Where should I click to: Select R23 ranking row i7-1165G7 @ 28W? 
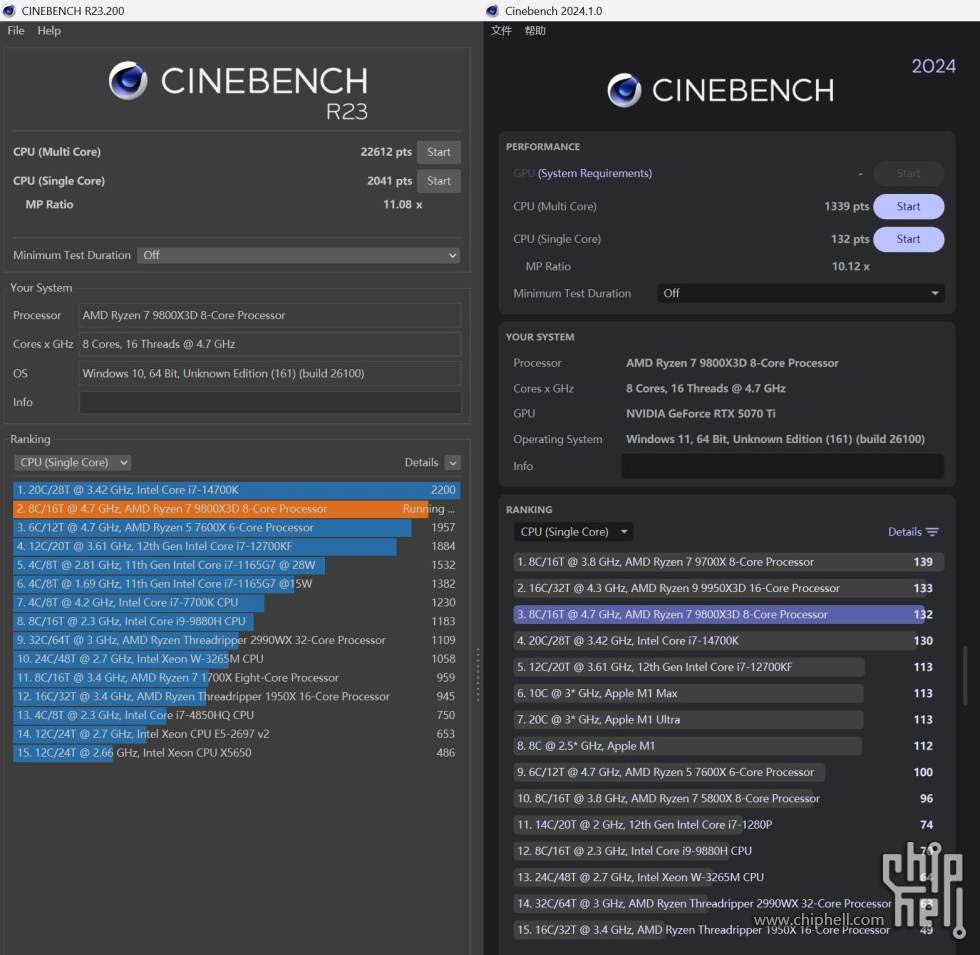coord(236,565)
